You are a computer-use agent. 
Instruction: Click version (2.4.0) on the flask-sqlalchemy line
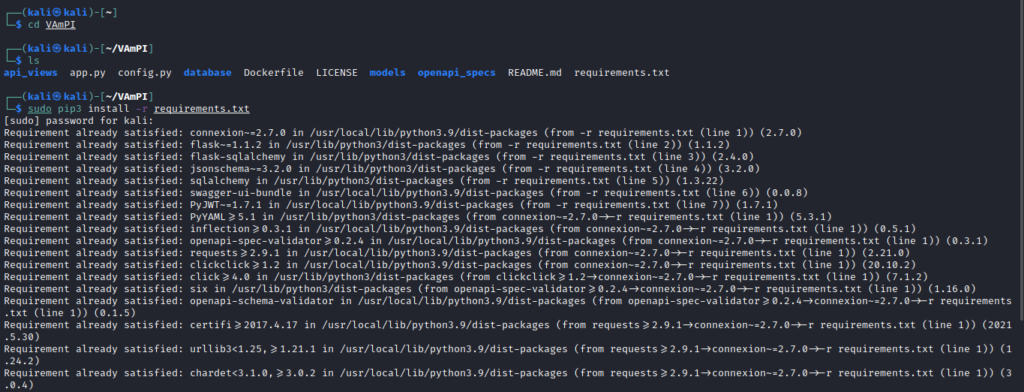732,156
